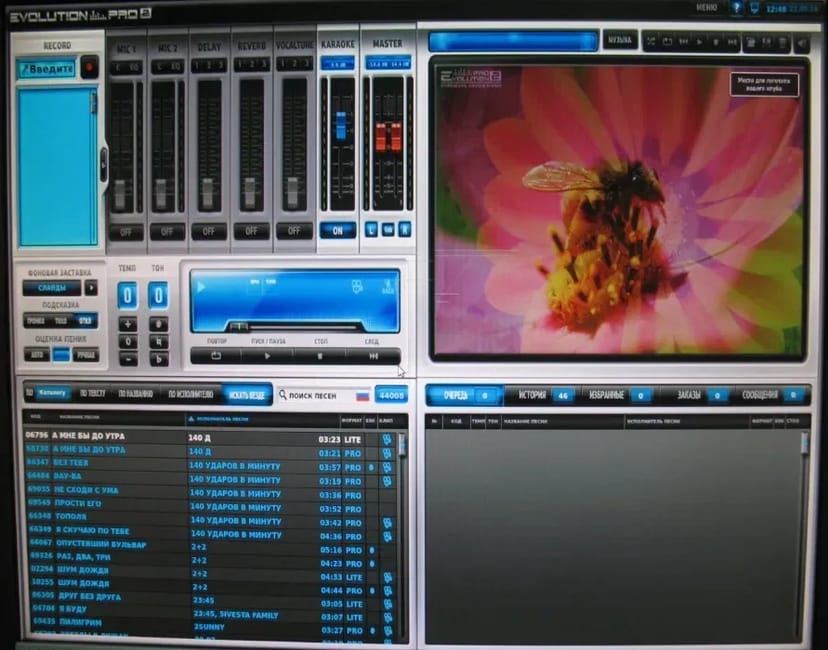Toggle OFF button on the MIC 2 channel
Image resolution: width=828 pixels, height=650 pixels.
click(168, 230)
